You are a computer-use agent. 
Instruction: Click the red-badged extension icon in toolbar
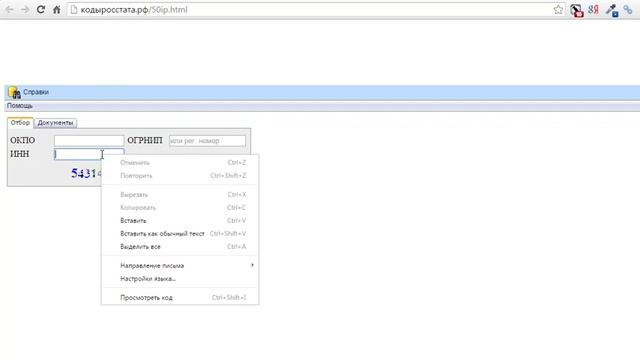(x=576, y=10)
